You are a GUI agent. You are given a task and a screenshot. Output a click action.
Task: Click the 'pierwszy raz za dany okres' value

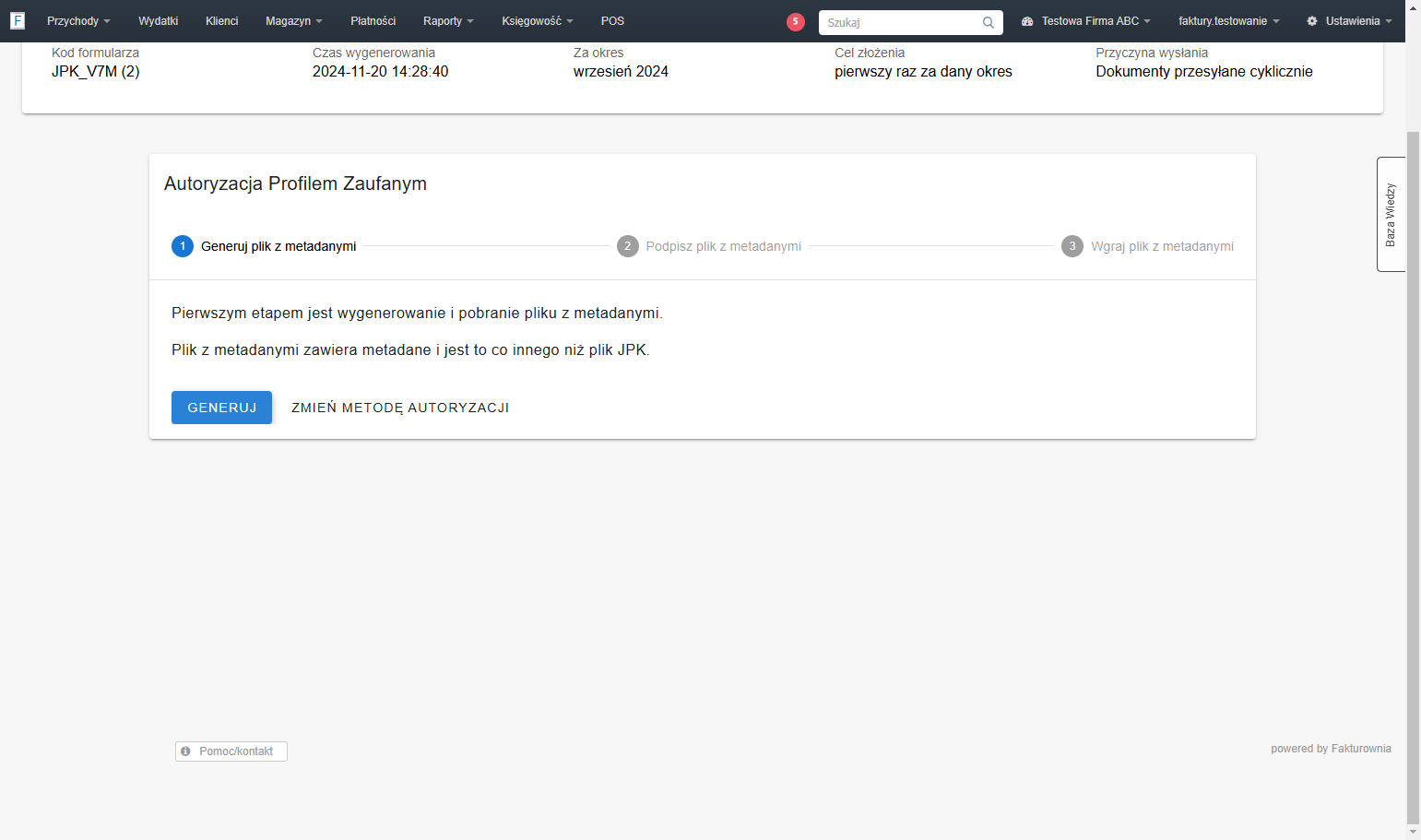(923, 72)
